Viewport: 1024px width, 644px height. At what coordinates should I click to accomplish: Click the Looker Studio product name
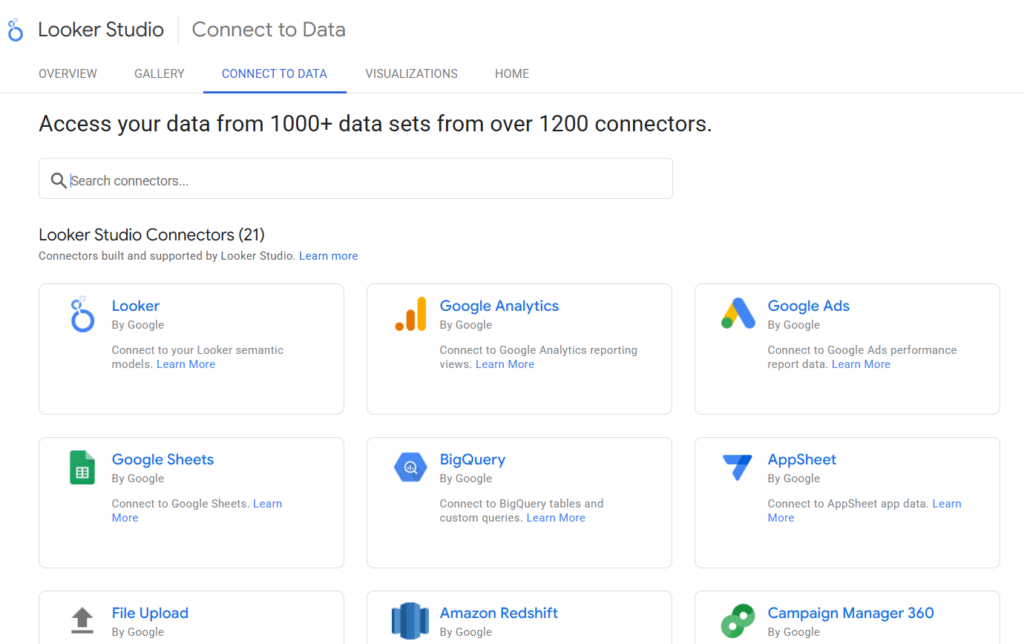101,29
